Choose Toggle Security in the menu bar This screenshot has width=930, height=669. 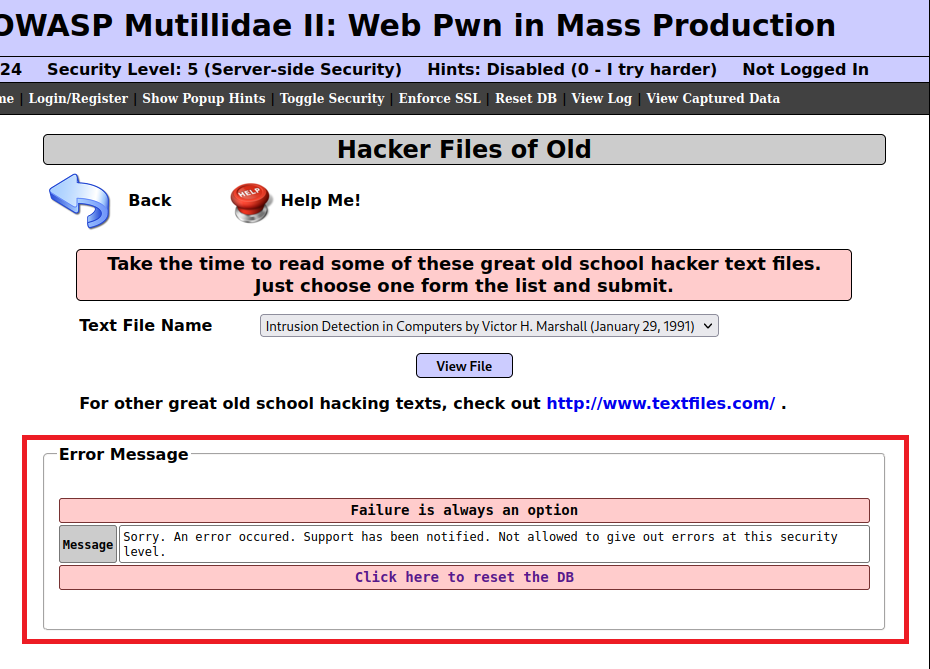(x=332, y=98)
